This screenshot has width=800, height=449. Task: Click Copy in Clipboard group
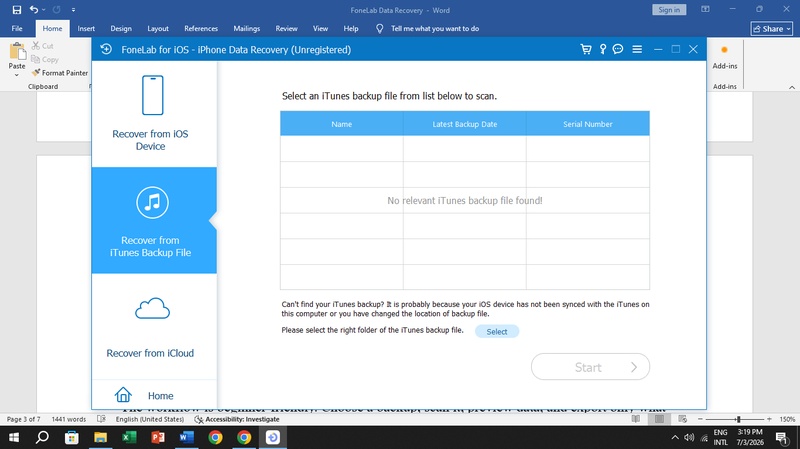pos(44,59)
